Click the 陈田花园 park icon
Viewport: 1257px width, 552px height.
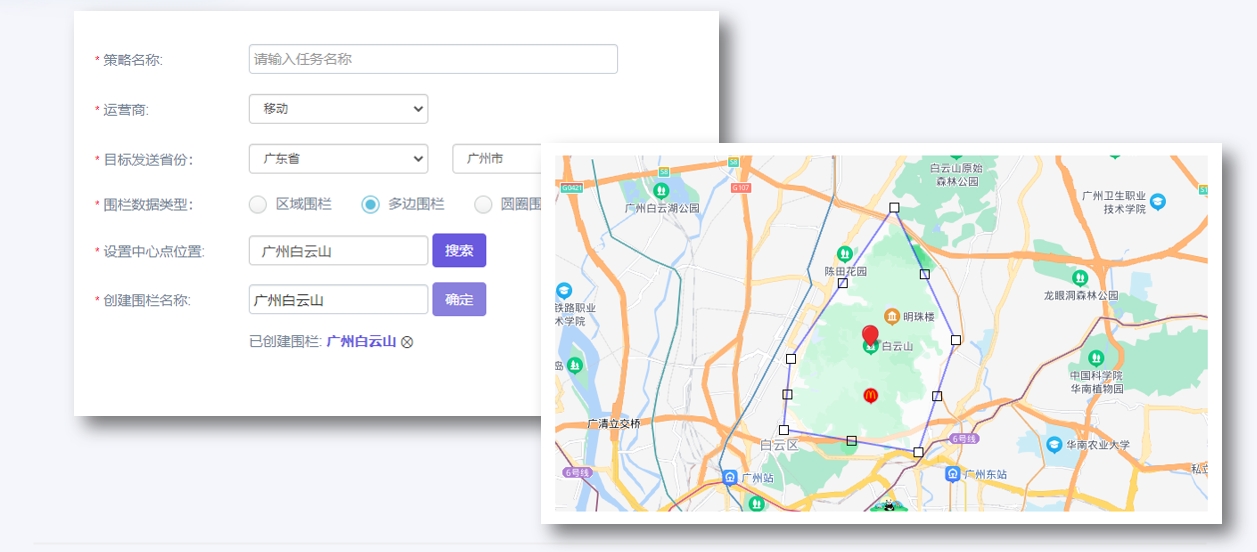pyautogui.click(x=845, y=254)
